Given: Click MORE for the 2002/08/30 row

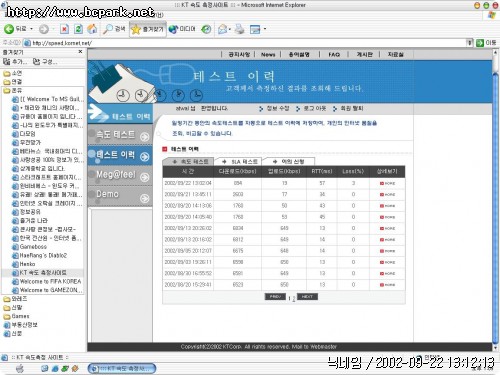Looking at the screenshot, I should [387, 274].
